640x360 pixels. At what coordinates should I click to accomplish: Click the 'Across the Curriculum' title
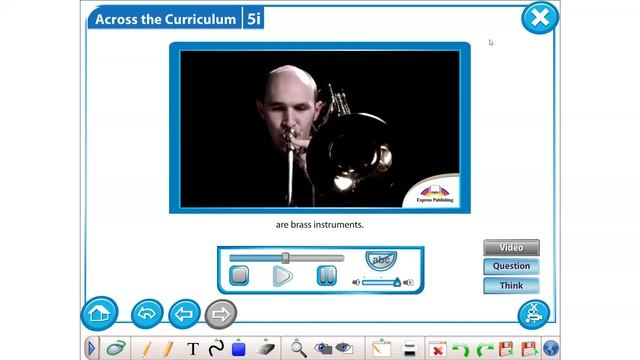tap(165, 19)
